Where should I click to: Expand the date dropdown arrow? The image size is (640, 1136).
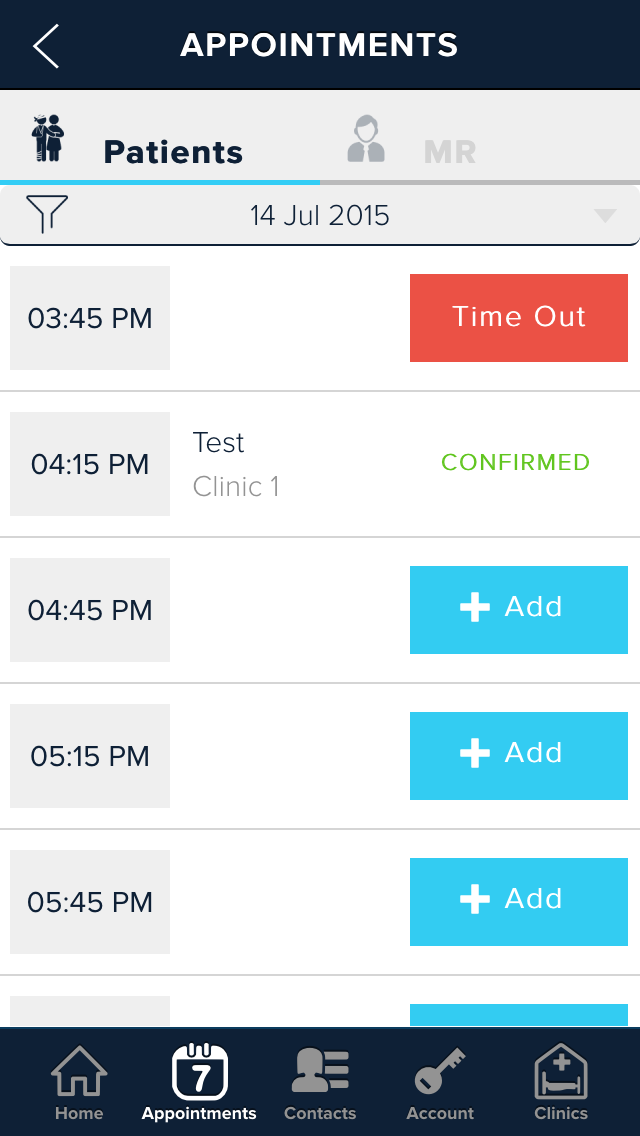click(x=605, y=215)
